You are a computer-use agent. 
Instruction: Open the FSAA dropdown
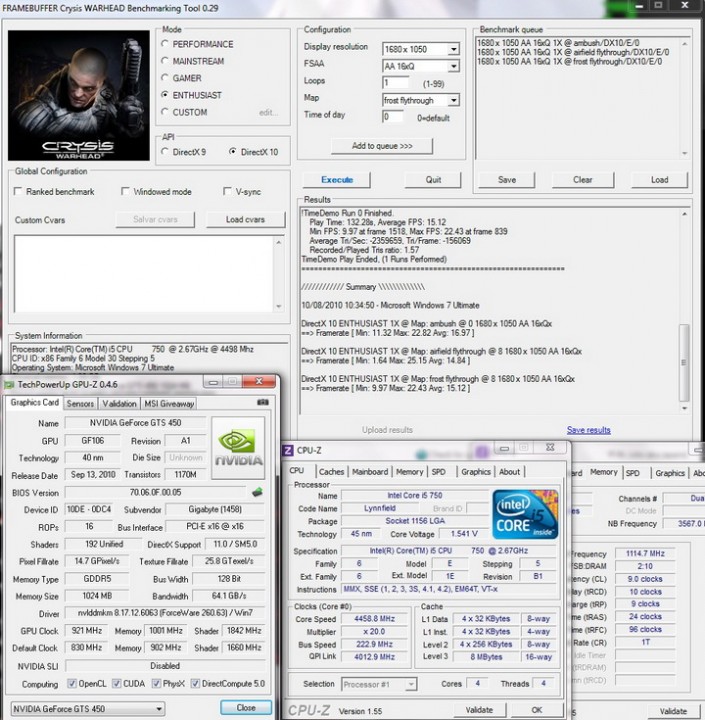point(454,66)
